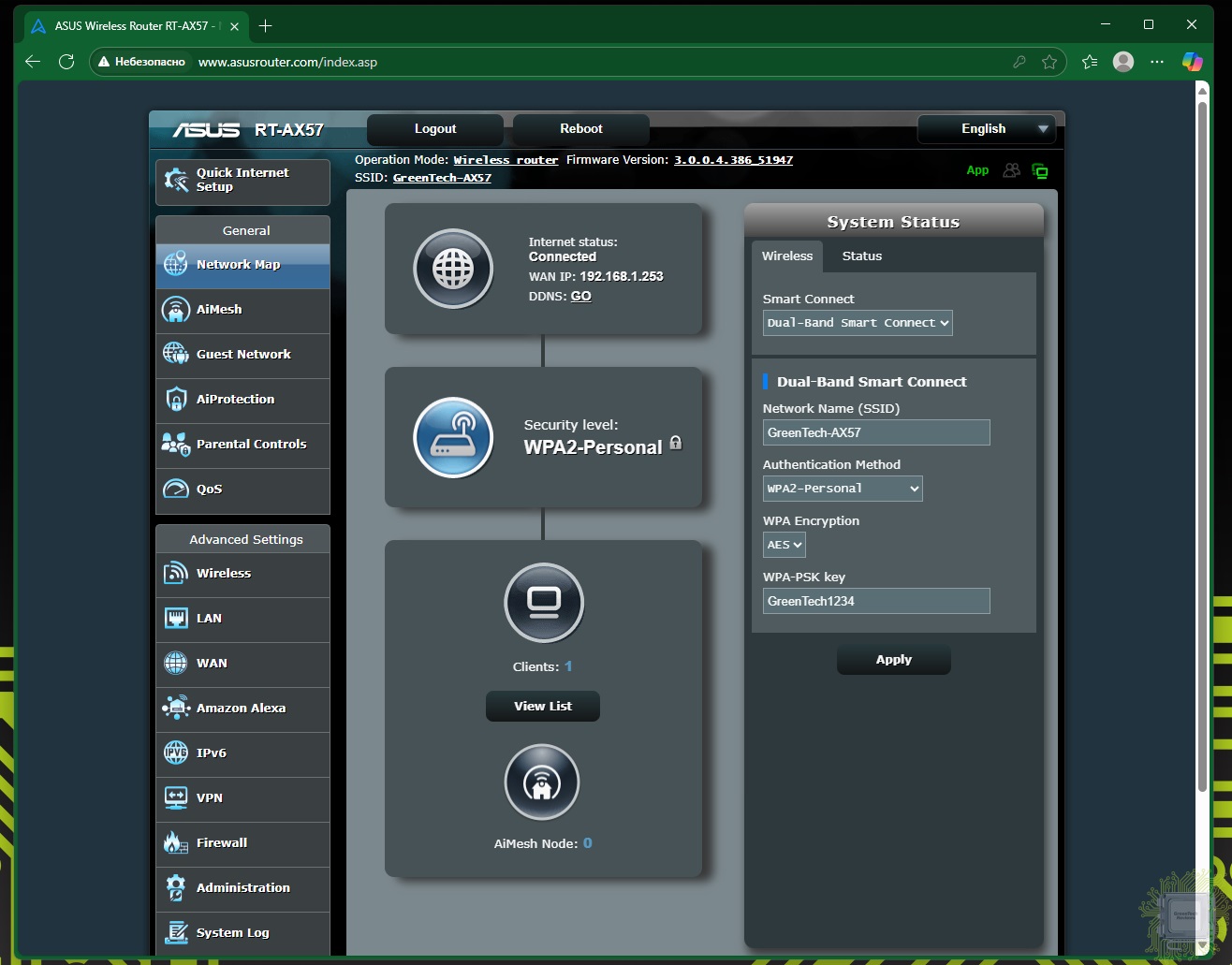
Task: Click the AiMesh Node house icon
Action: pos(542,782)
